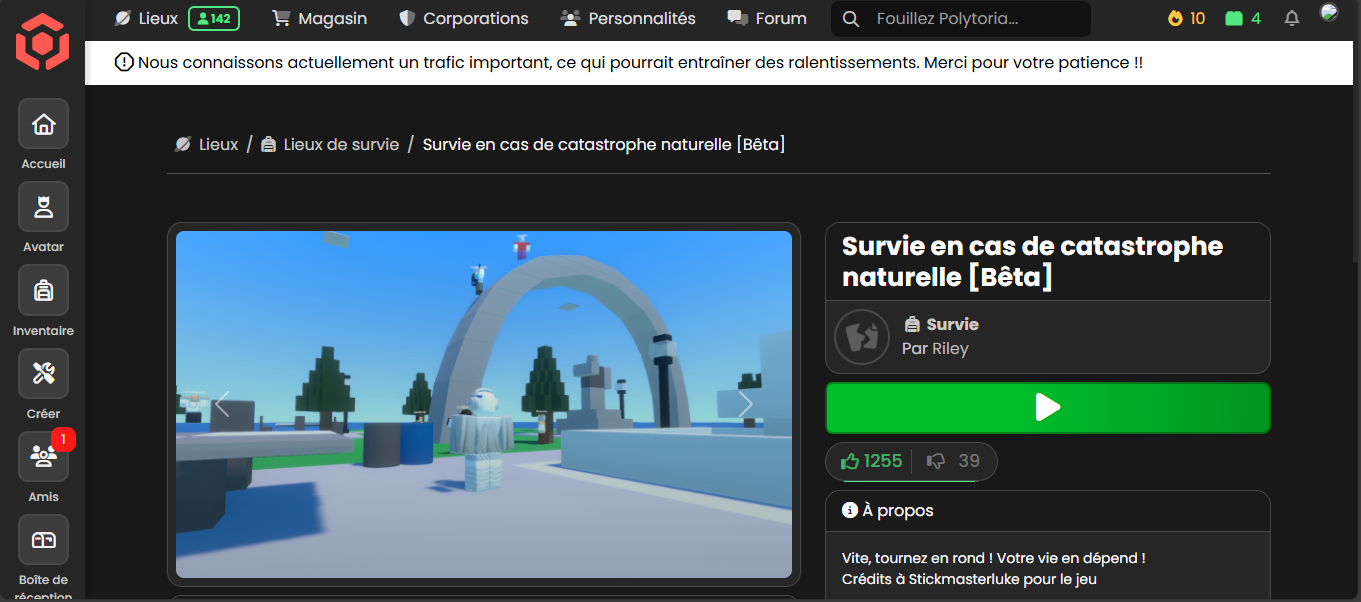Open the Avatar editor icon
The width and height of the screenshot is (1361, 602).
(43, 207)
